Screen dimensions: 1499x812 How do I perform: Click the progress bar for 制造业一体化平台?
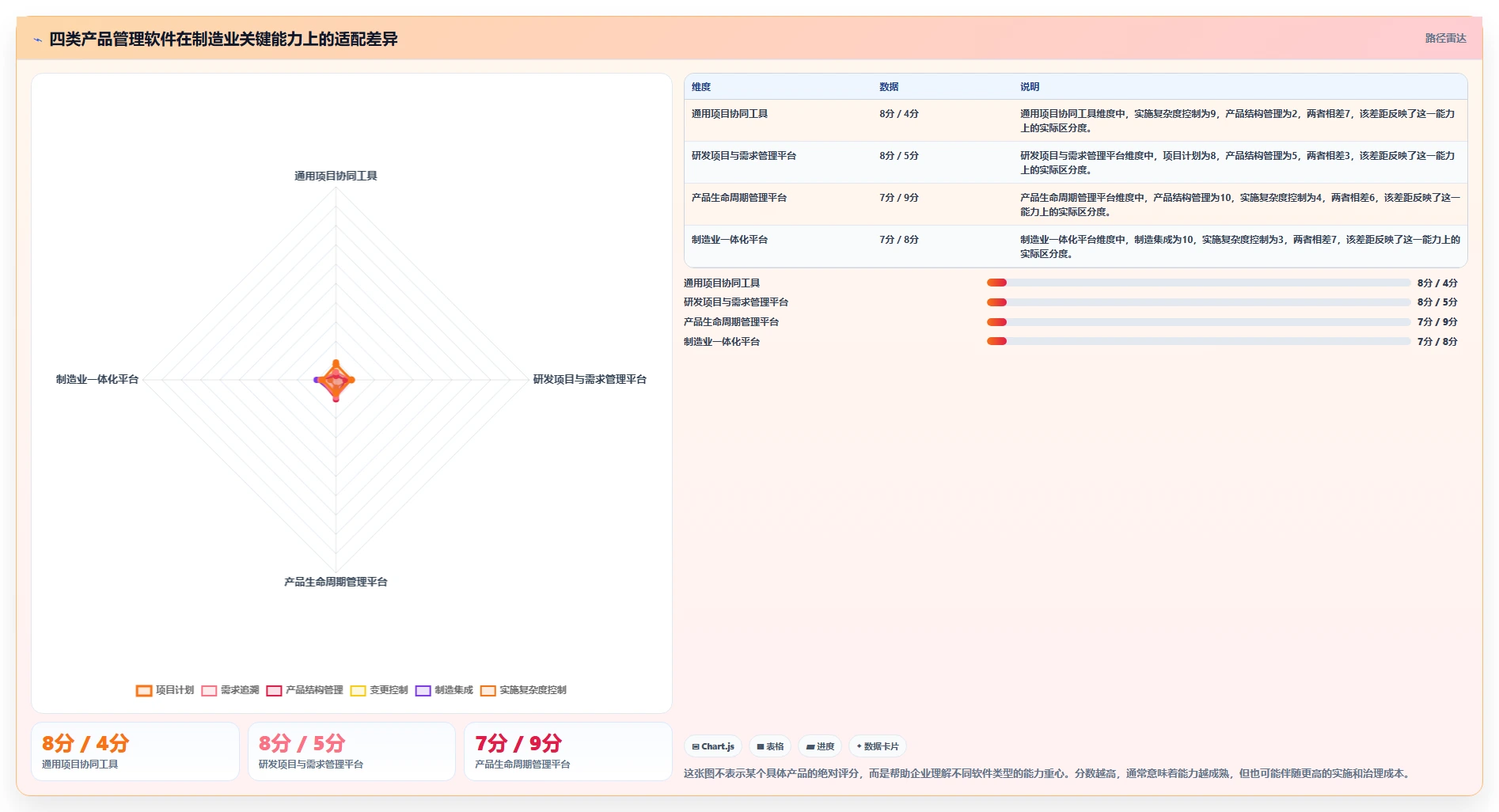click(1198, 342)
